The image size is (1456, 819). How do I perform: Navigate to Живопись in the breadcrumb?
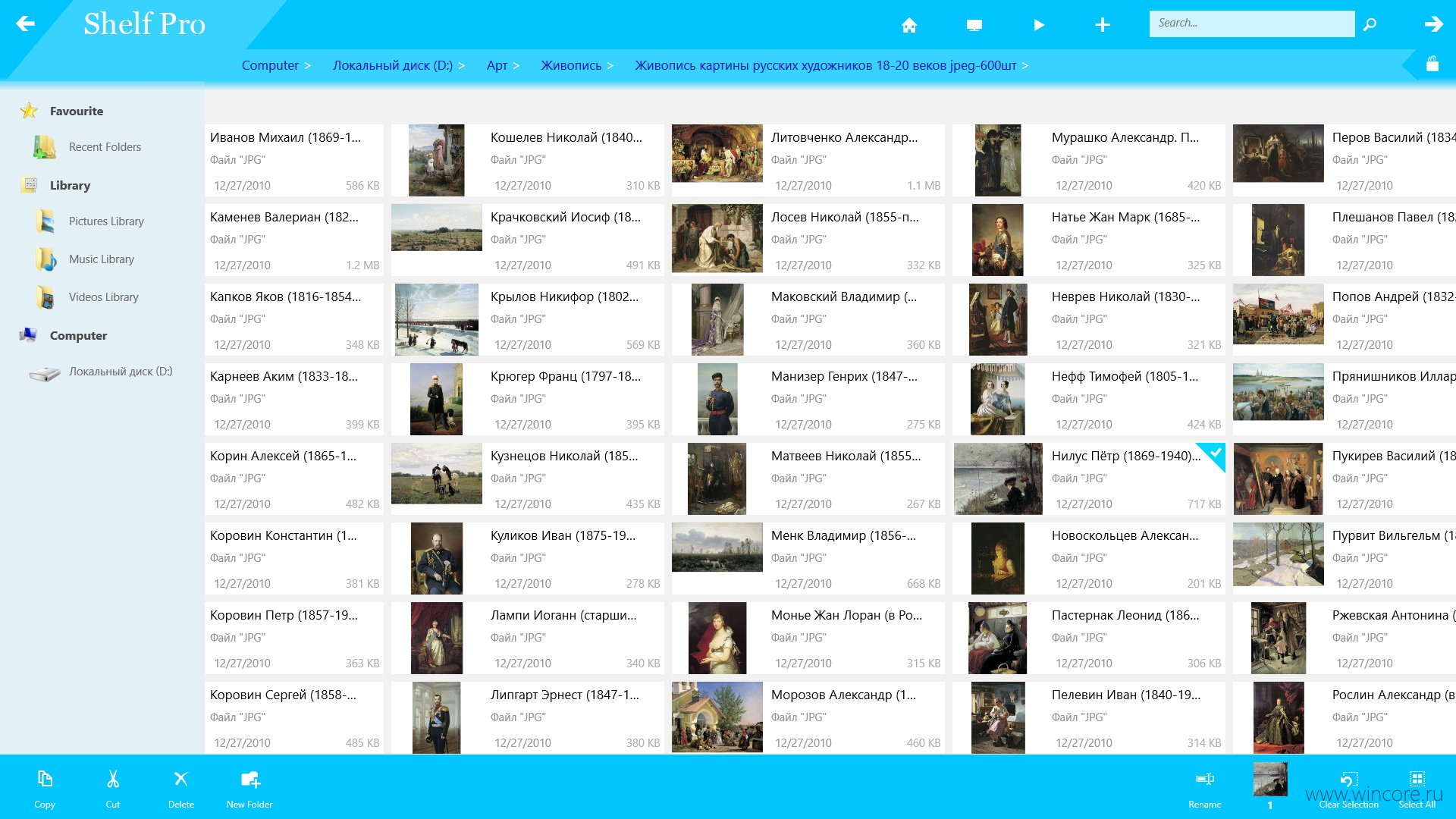[571, 65]
